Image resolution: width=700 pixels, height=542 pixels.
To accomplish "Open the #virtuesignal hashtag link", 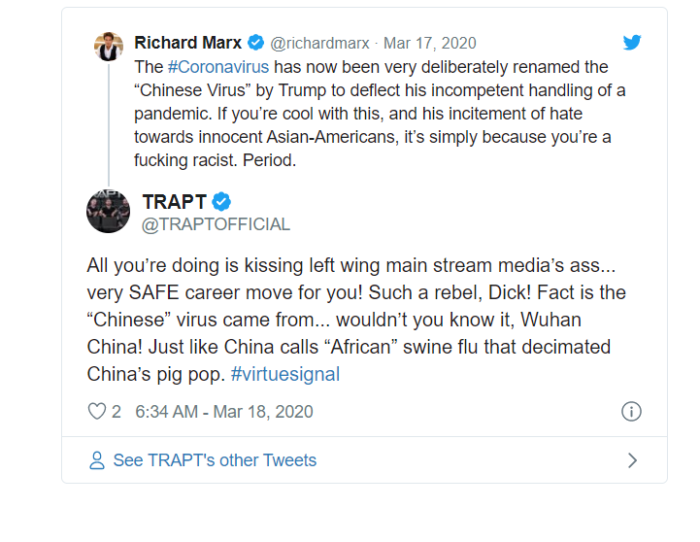I will point(284,374).
